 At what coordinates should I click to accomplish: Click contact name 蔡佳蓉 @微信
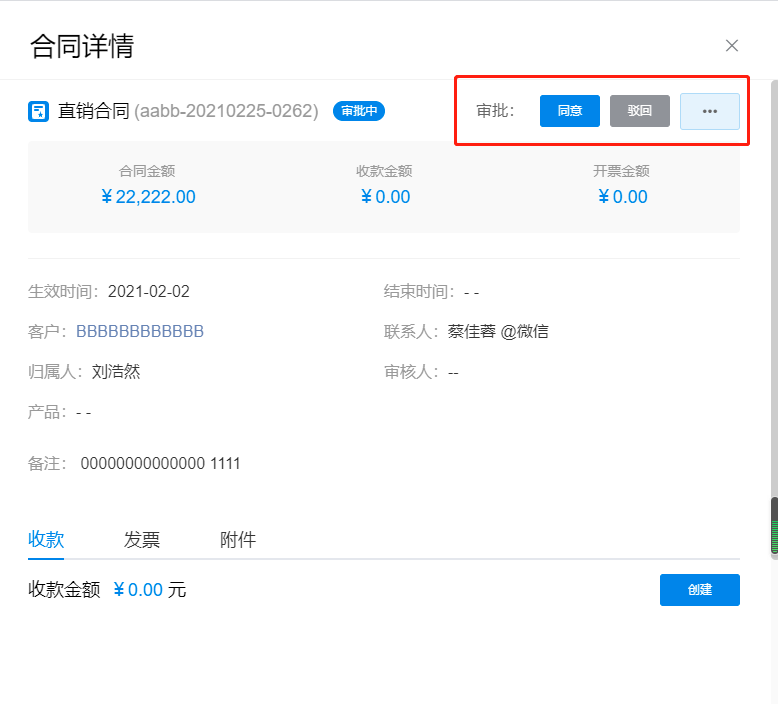(497, 331)
